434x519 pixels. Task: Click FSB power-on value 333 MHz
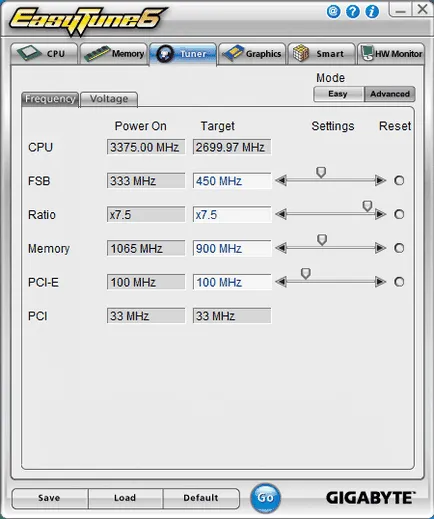(x=146, y=181)
